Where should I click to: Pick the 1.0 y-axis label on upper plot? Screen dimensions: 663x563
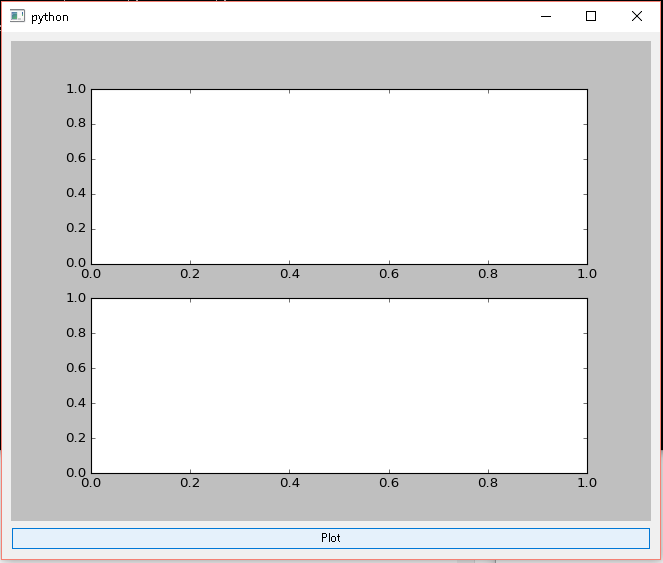pos(75,89)
